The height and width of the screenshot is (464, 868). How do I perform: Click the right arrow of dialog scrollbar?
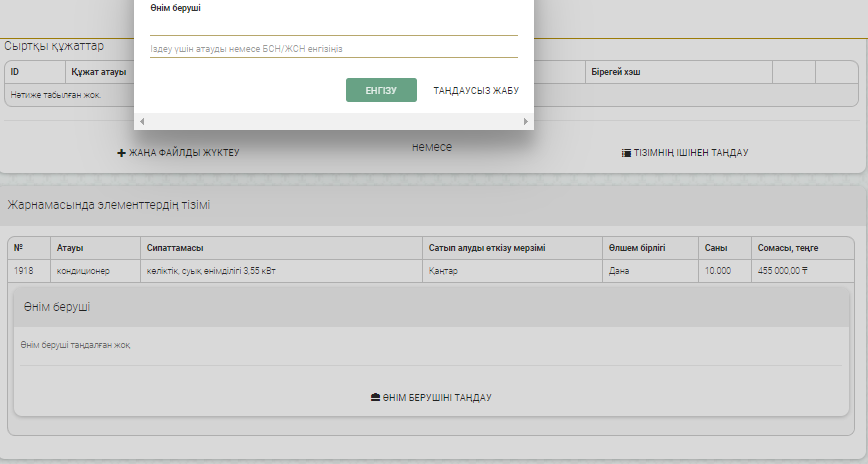coord(526,121)
